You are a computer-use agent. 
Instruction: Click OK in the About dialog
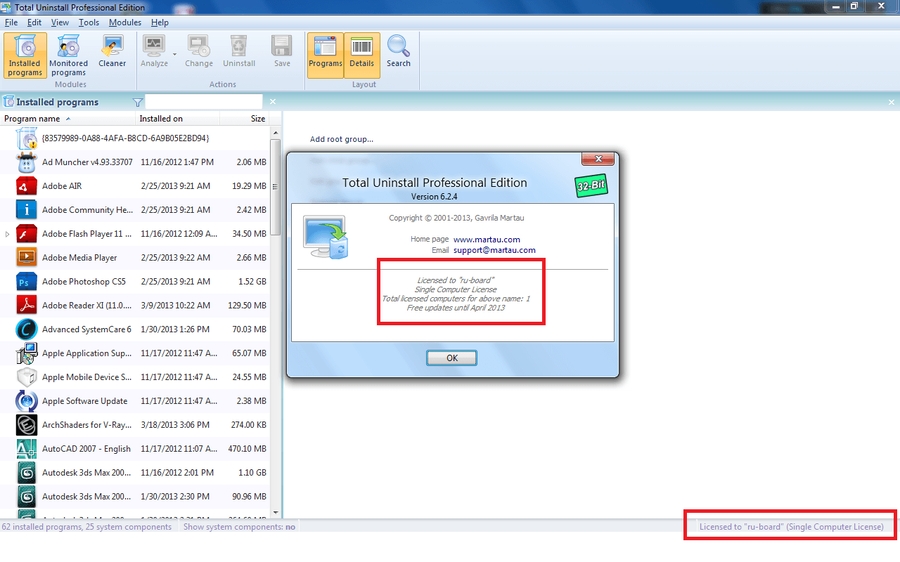coord(452,358)
